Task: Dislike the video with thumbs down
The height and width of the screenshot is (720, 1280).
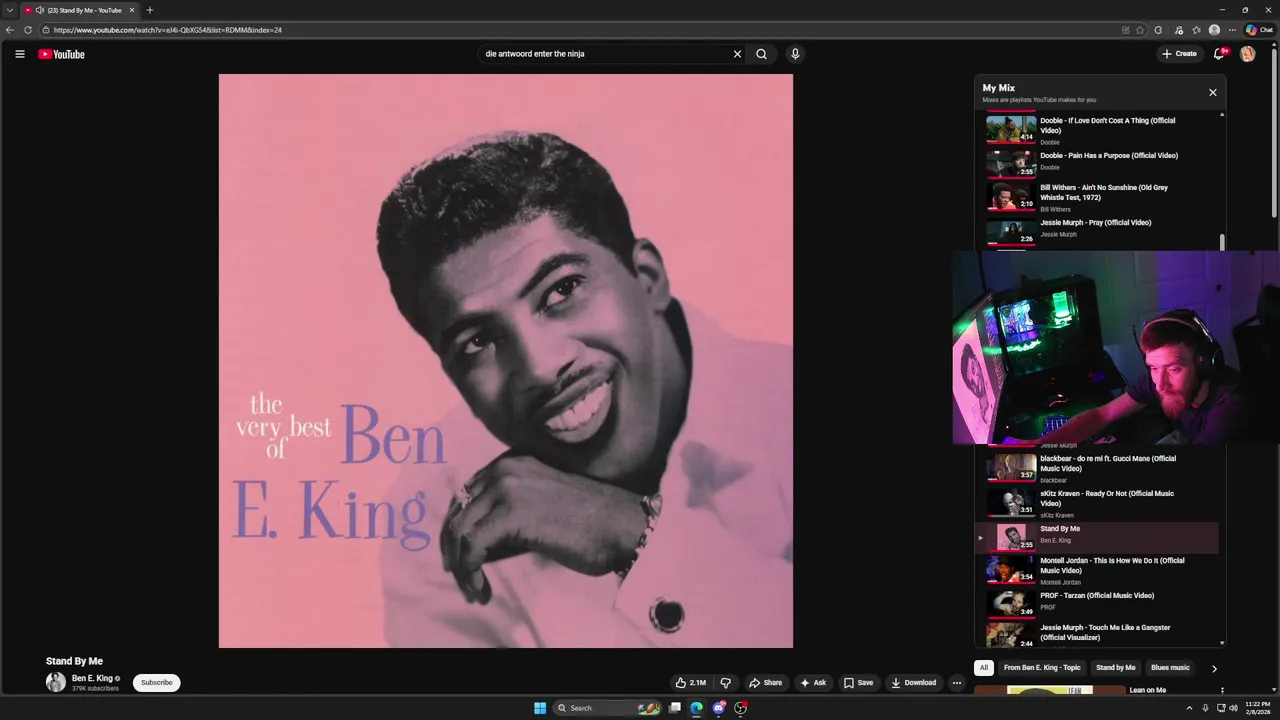Action: (726, 683)
